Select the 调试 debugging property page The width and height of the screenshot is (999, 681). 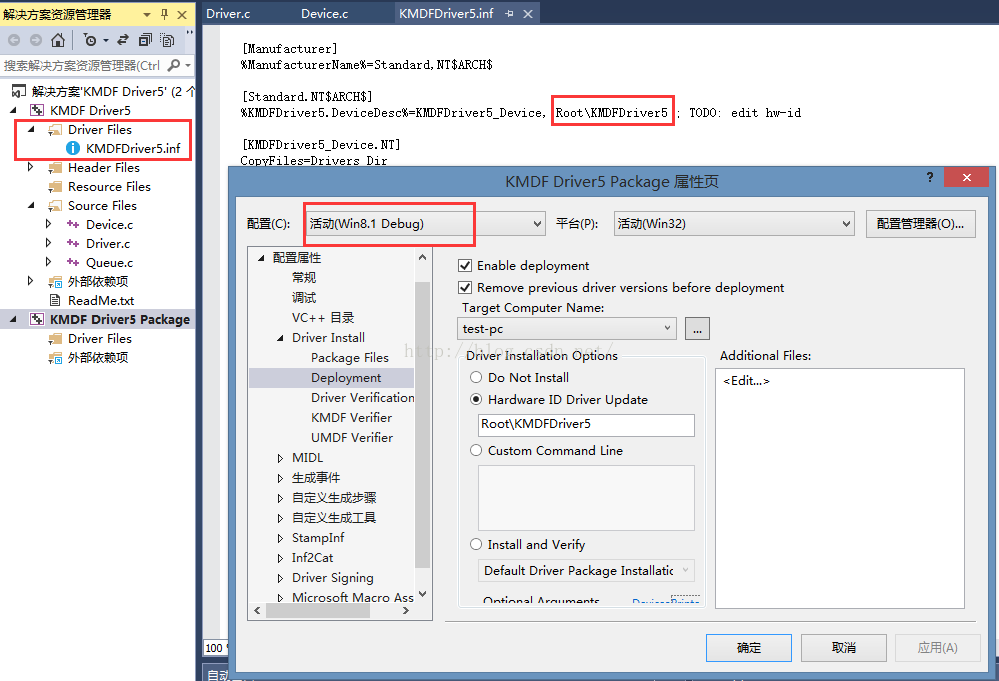304,297
